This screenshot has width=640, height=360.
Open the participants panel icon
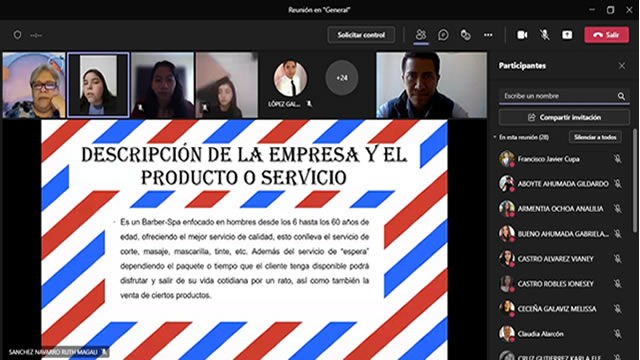click(420, 35)
